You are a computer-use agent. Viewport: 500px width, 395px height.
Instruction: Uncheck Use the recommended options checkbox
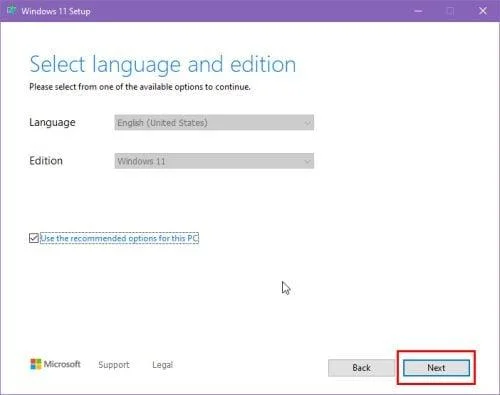[x=34, y=238]
